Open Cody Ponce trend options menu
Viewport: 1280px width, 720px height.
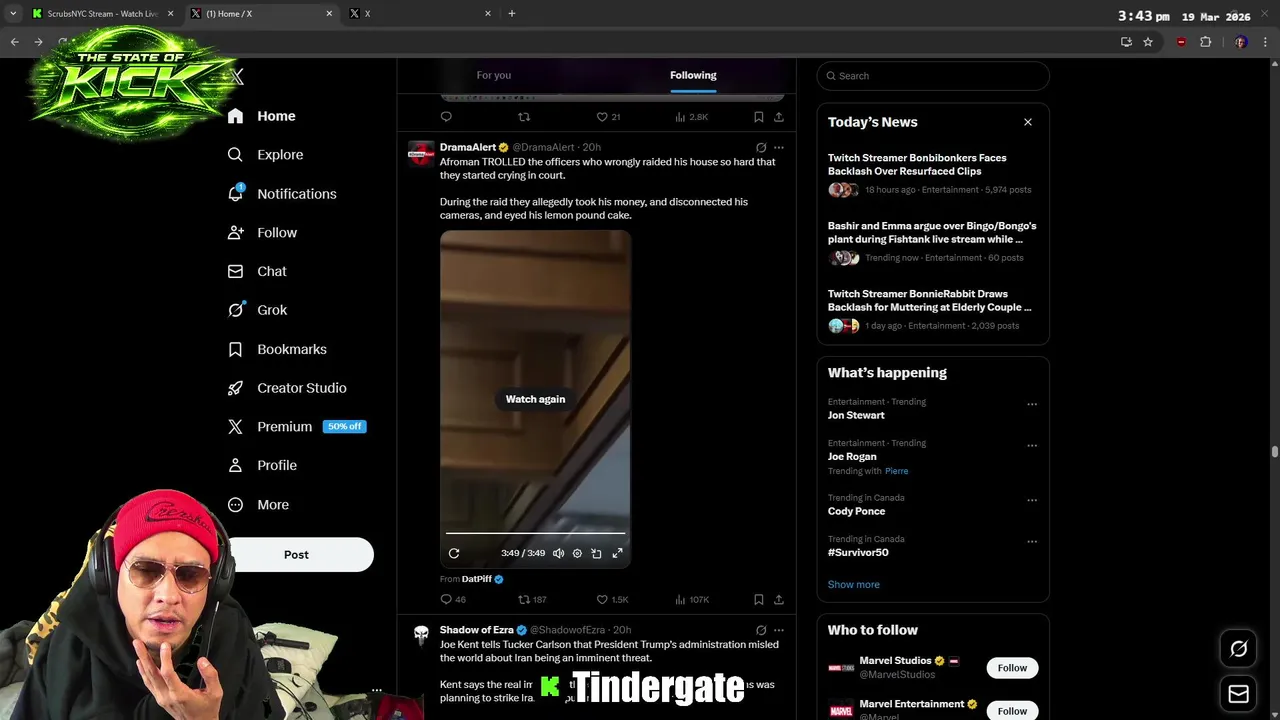pyautogui.click(x=1032, y=500)
